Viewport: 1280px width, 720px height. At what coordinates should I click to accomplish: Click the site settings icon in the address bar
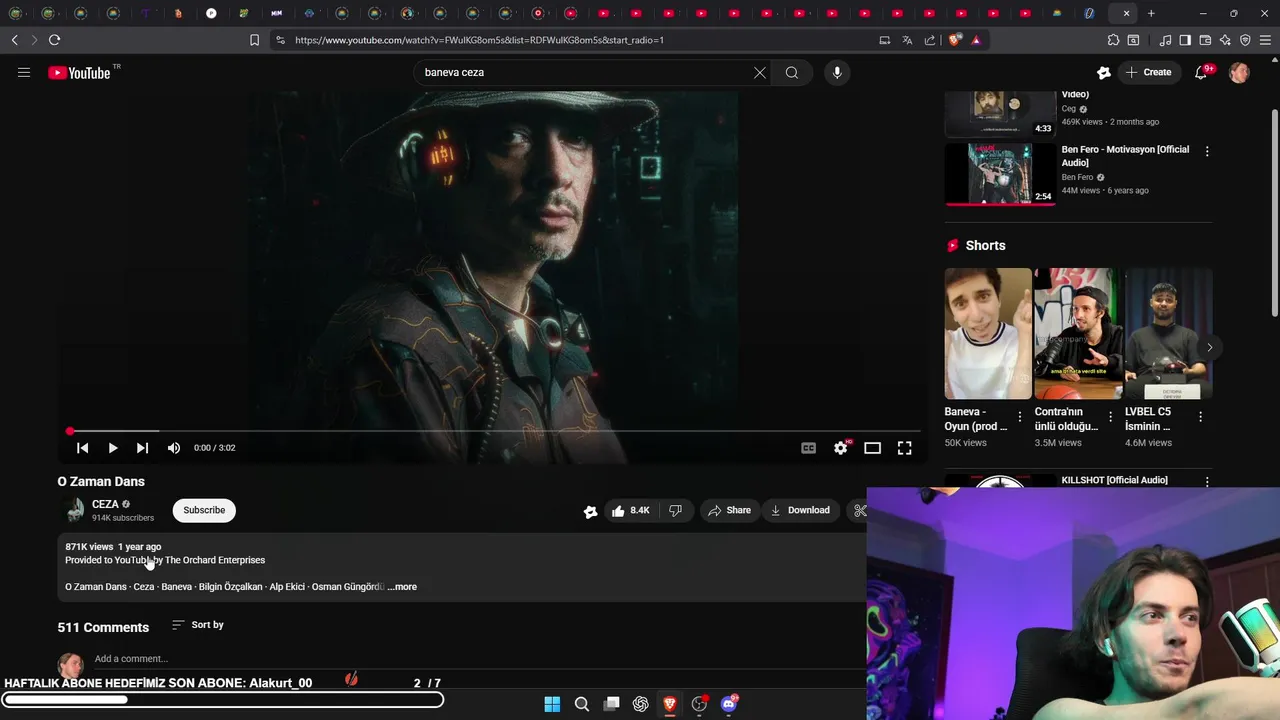pos(280,40)
